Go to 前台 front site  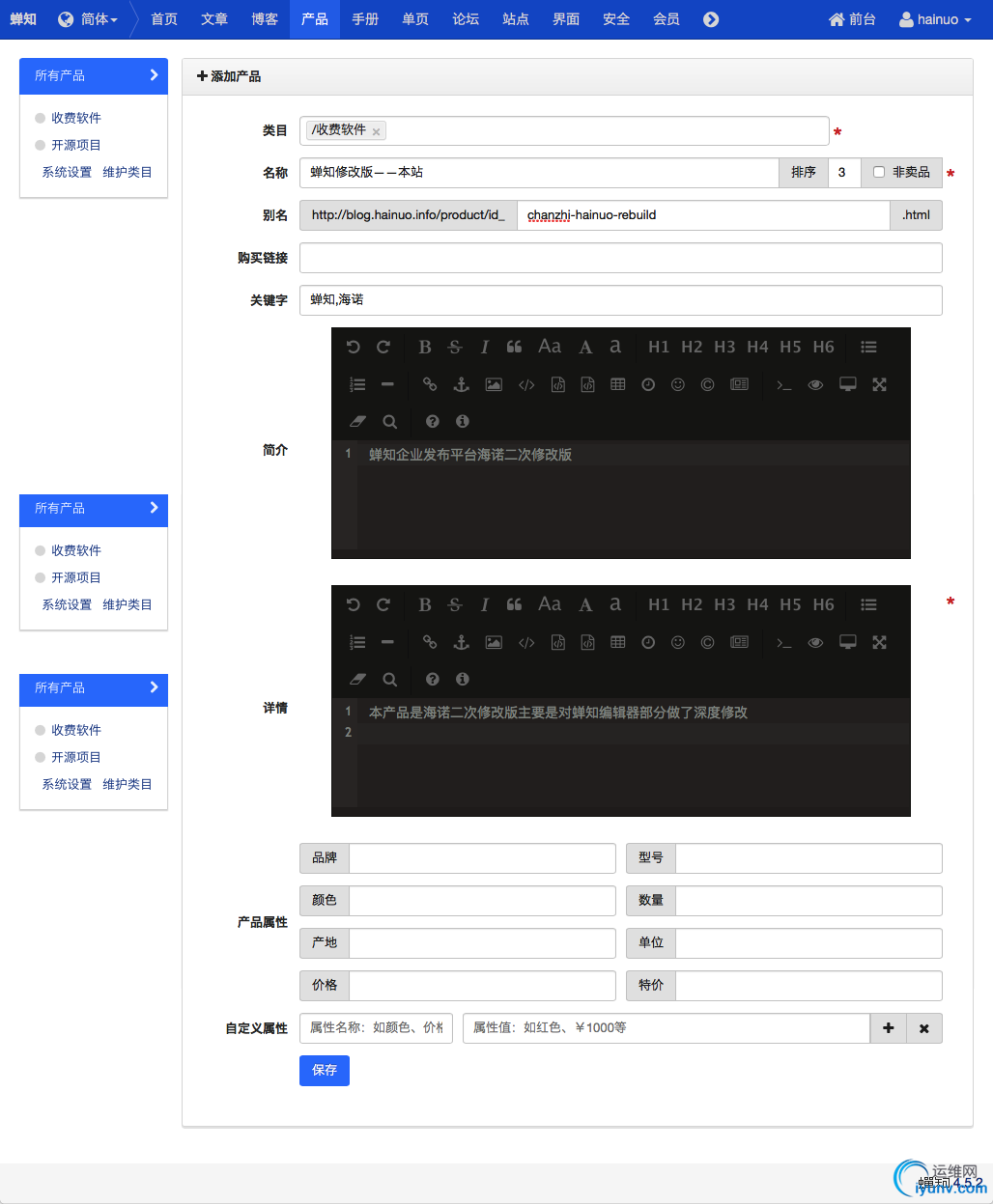click(x=852, y=19)
